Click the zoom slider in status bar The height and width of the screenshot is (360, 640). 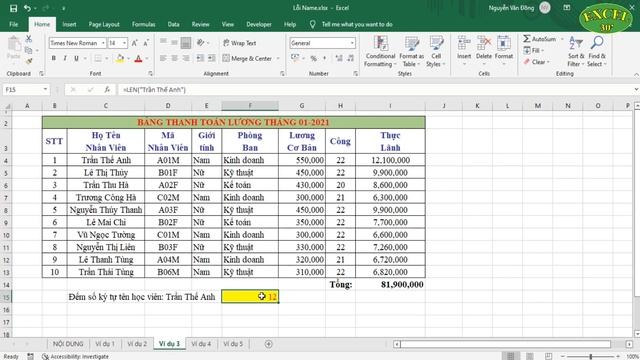coord(590,356)
